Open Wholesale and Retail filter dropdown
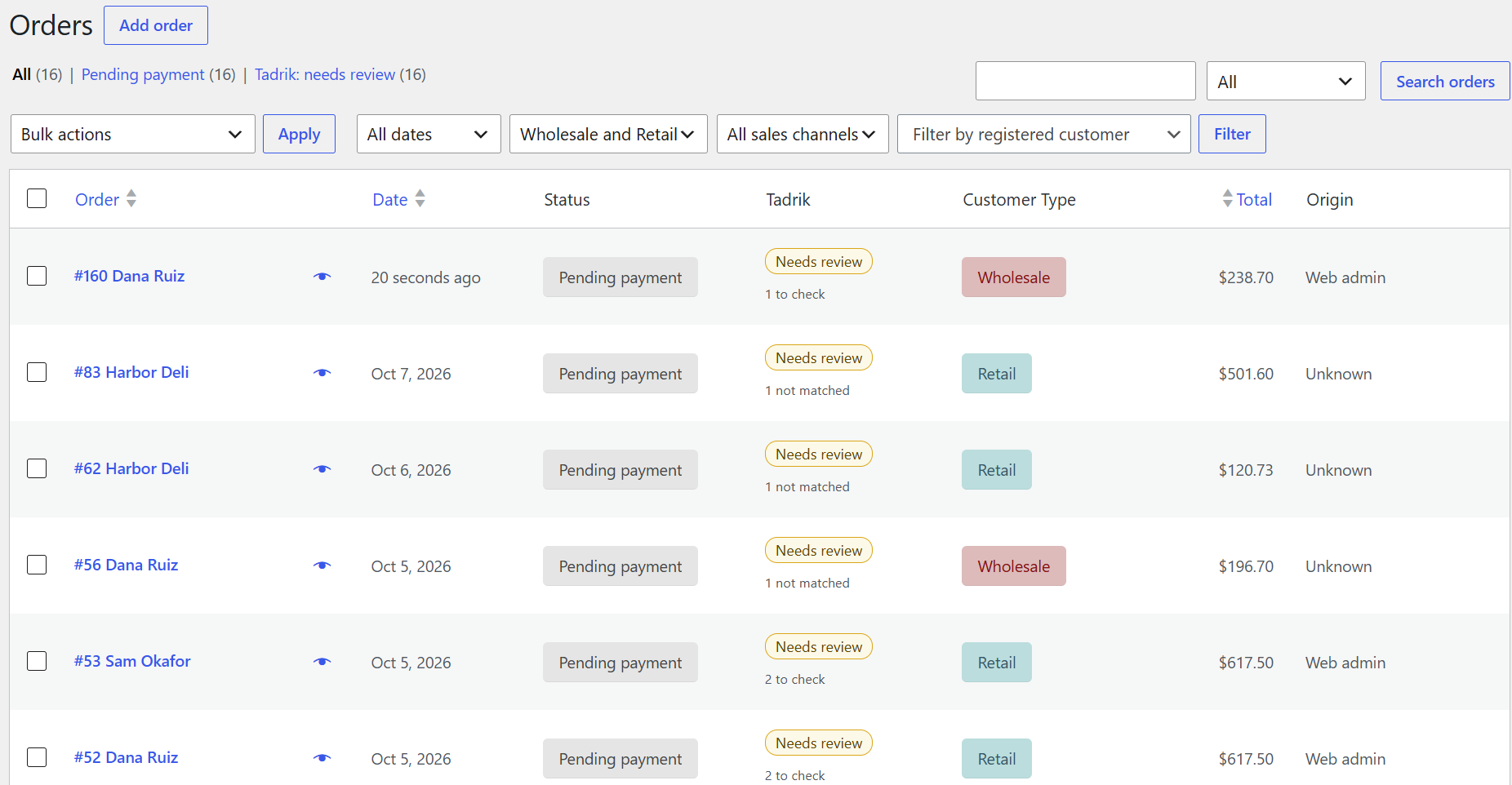1512x785 pixels. pyautogui.click(x=608, y=134)
